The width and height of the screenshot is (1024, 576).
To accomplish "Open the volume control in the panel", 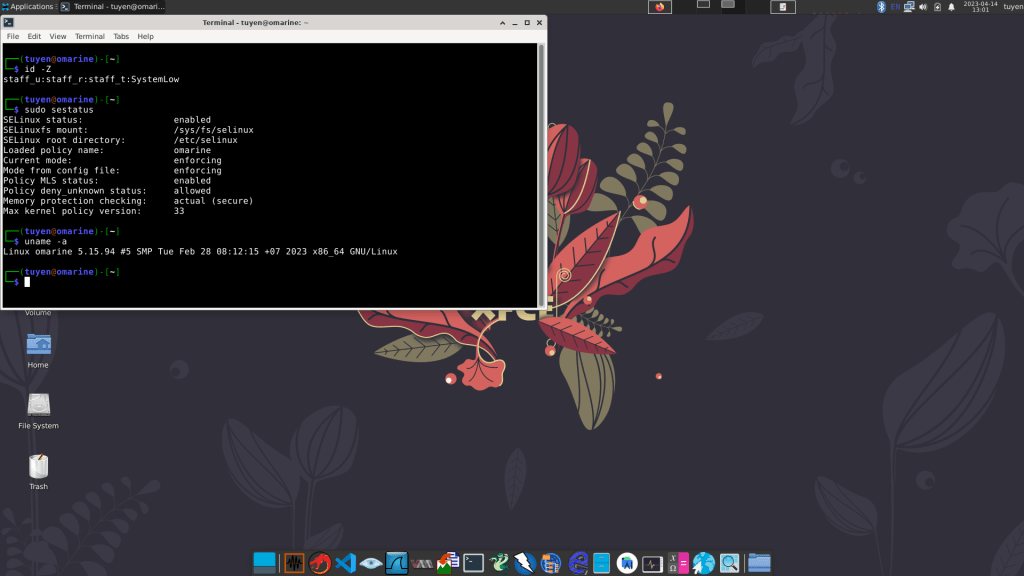I will [x=922, y=7].
